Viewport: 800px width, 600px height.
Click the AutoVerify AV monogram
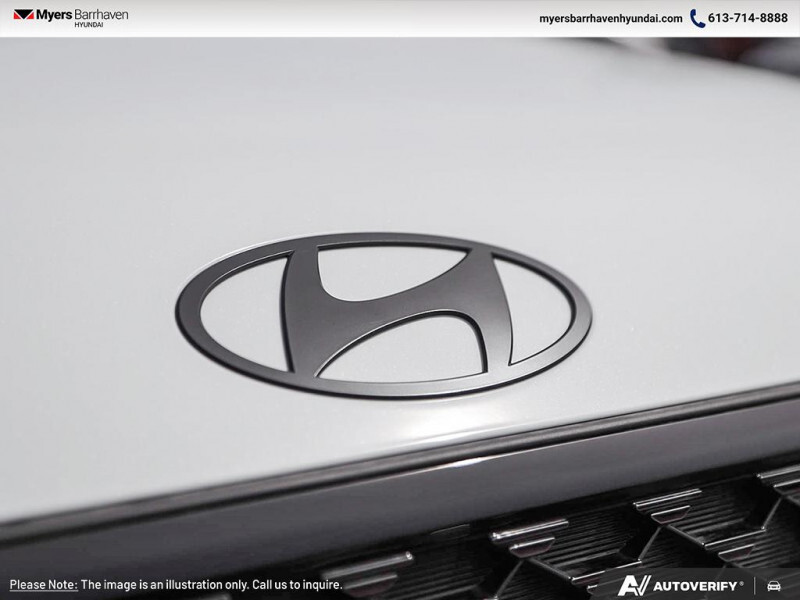634,584
